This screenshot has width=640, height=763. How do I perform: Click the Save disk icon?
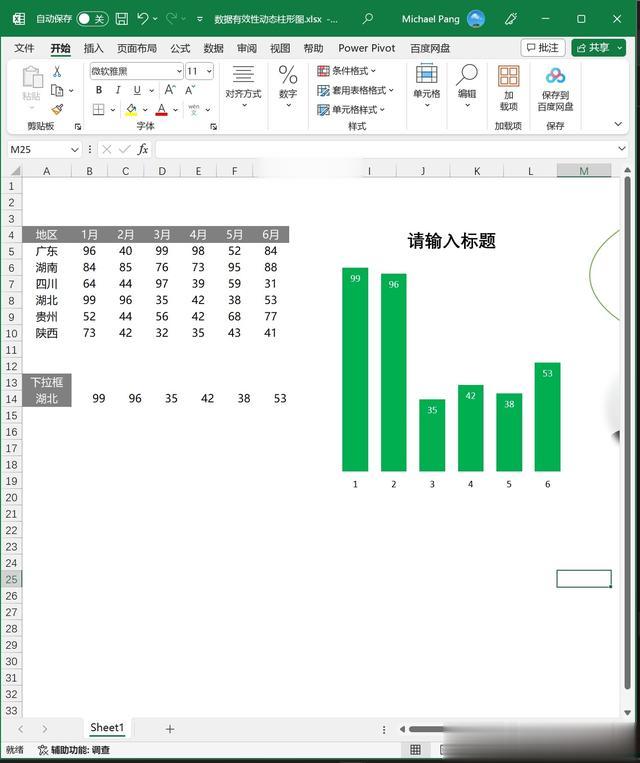[x=122, y=19]
